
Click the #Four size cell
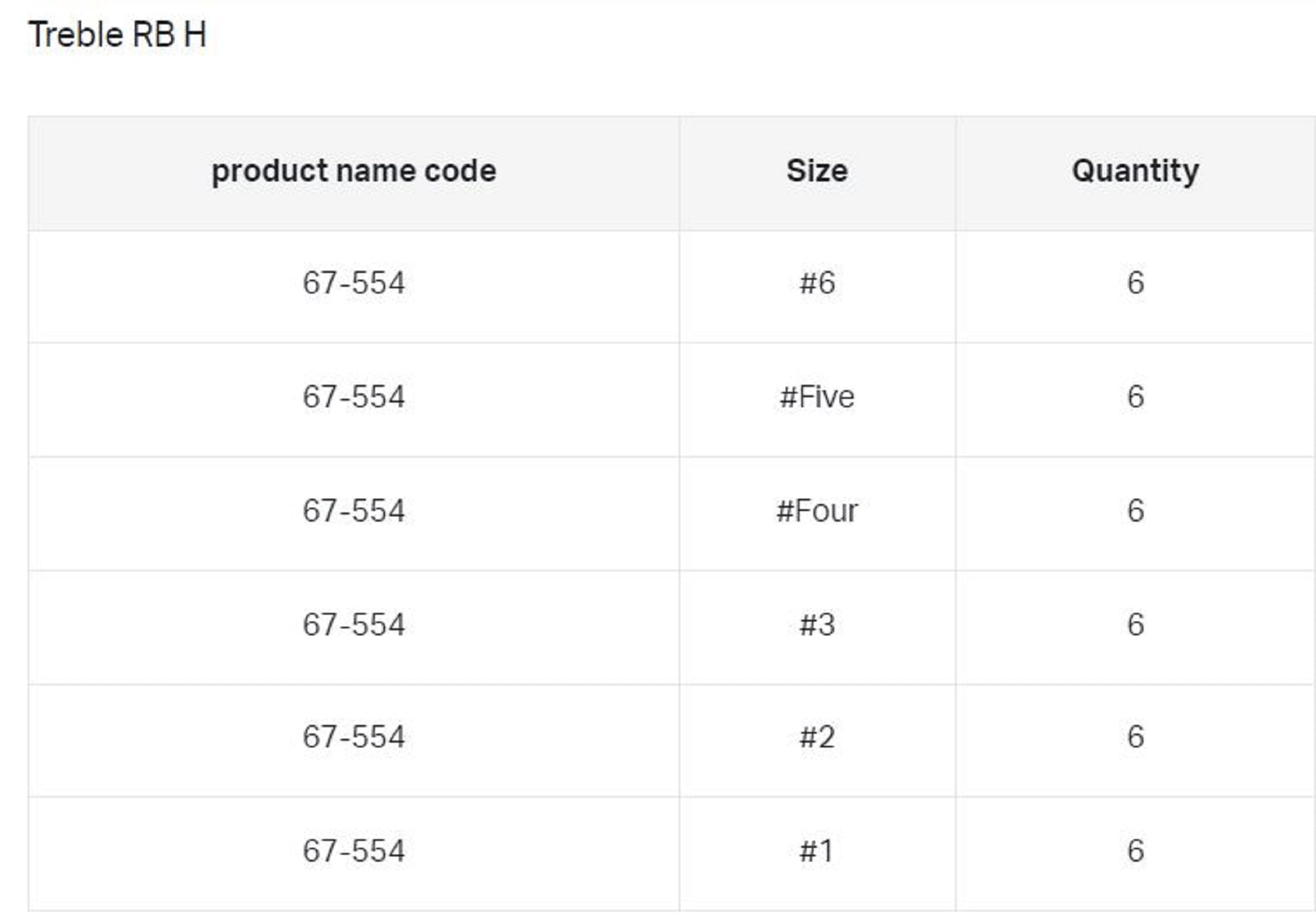[x=817, y=511]
